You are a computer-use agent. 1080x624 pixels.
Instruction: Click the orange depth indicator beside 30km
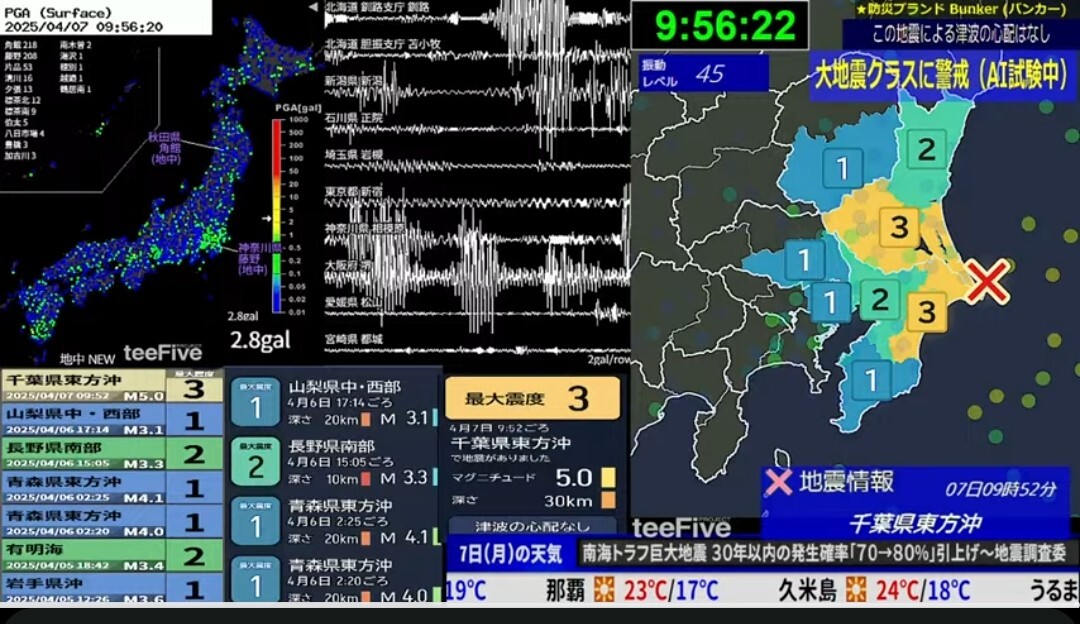click(x=608, y=501)
